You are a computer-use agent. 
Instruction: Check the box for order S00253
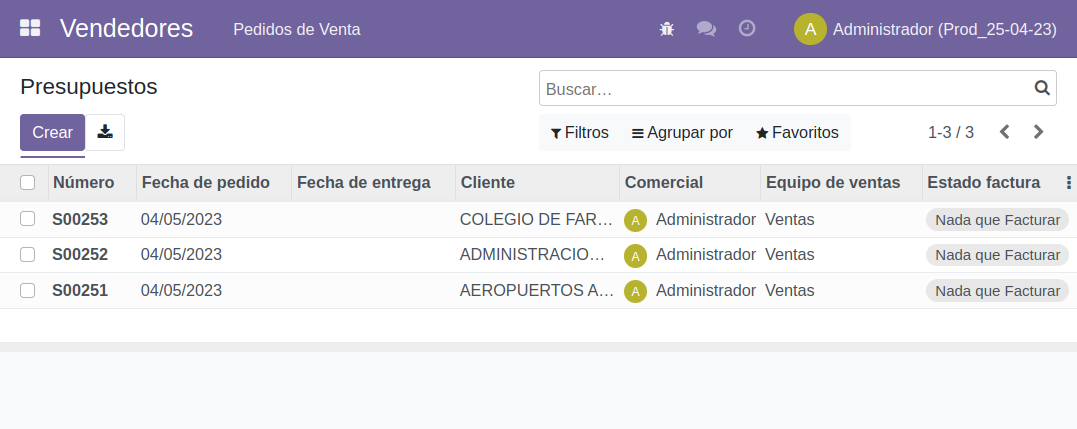click(x=28, y=219)
